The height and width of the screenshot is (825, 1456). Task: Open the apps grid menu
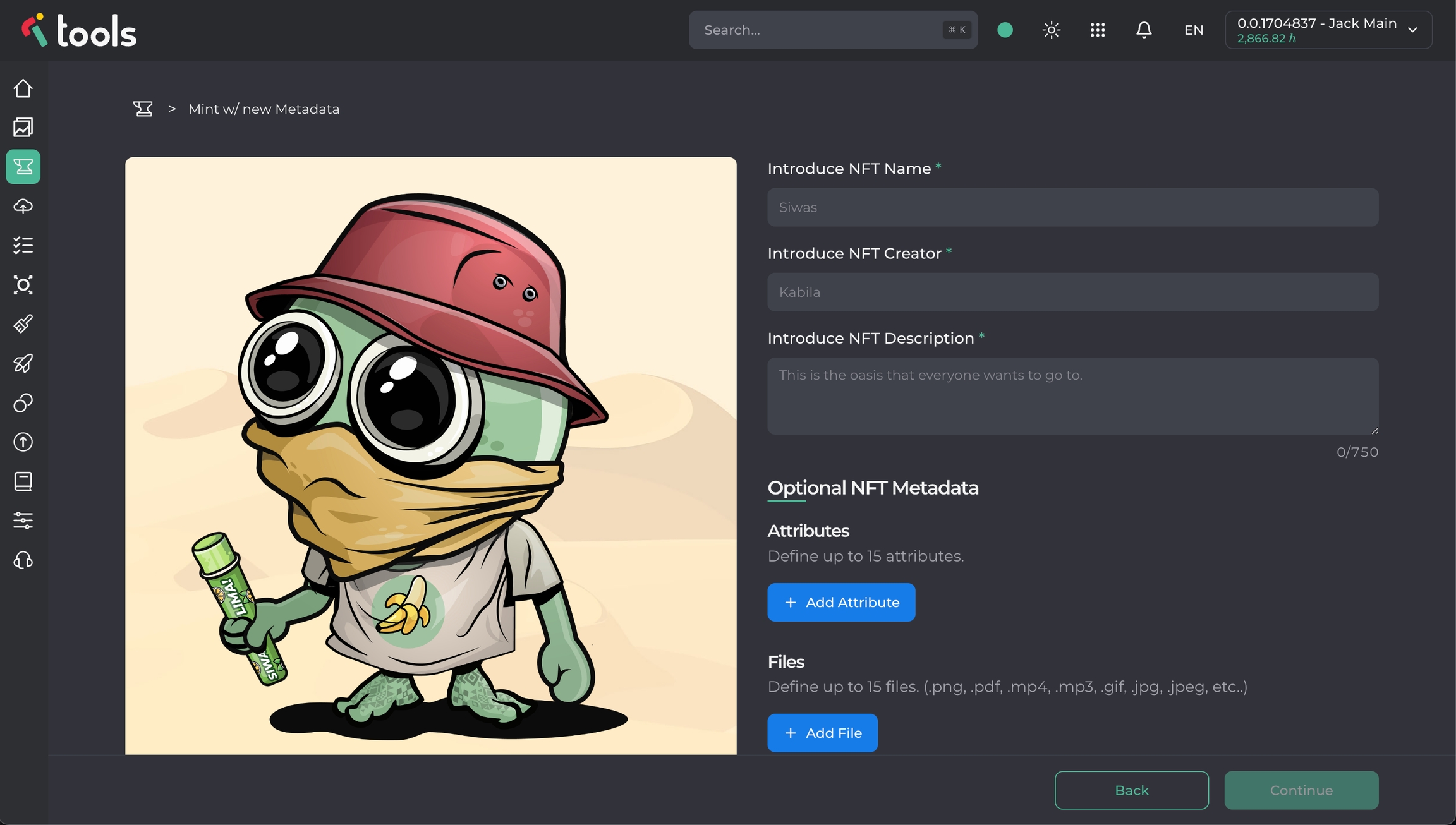click(1098, 30)
